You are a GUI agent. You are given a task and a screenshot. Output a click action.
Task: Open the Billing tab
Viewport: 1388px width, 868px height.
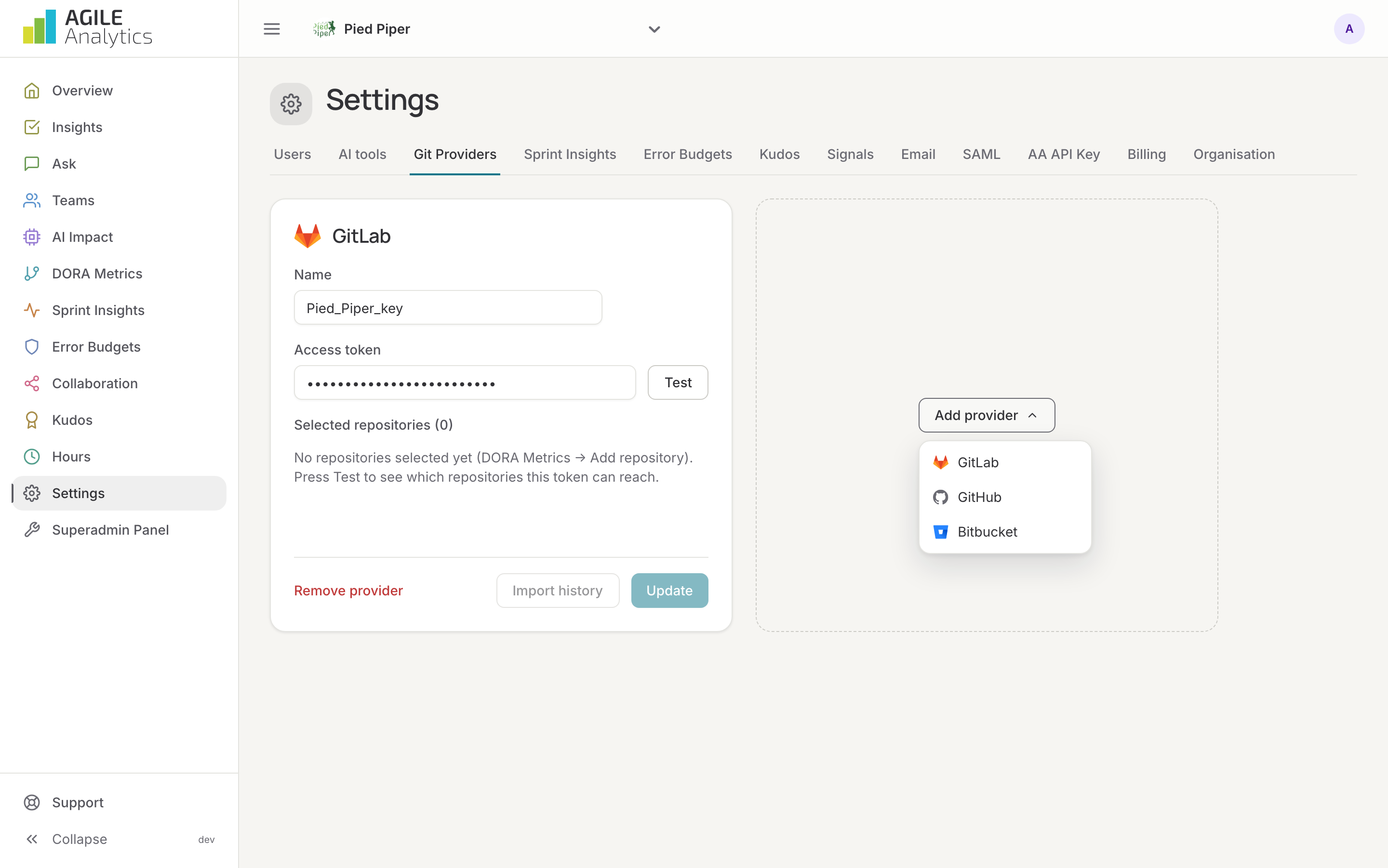[x=1146, y=155]
